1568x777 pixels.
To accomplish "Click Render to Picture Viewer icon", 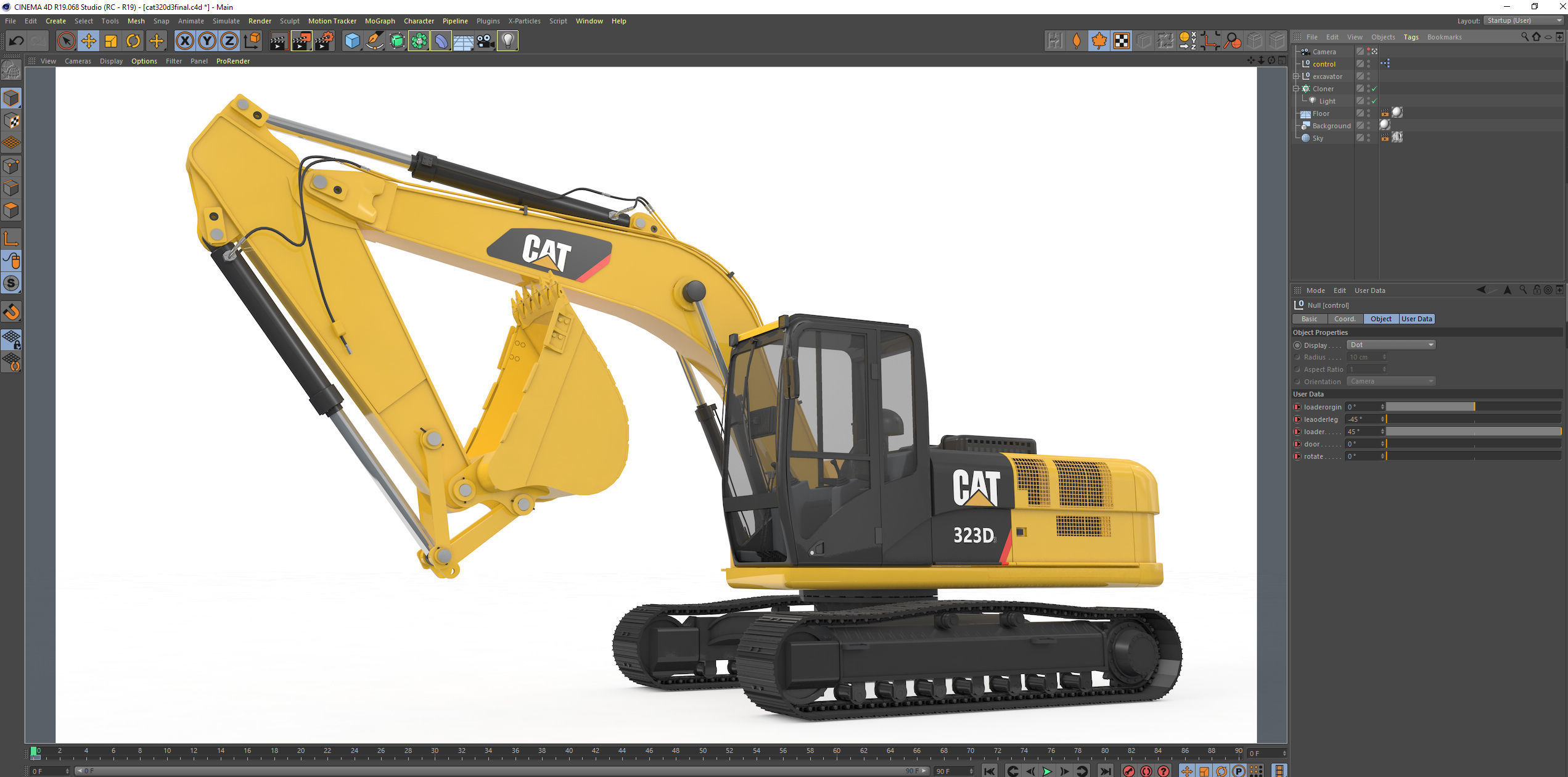I will (x=302, y=41).
